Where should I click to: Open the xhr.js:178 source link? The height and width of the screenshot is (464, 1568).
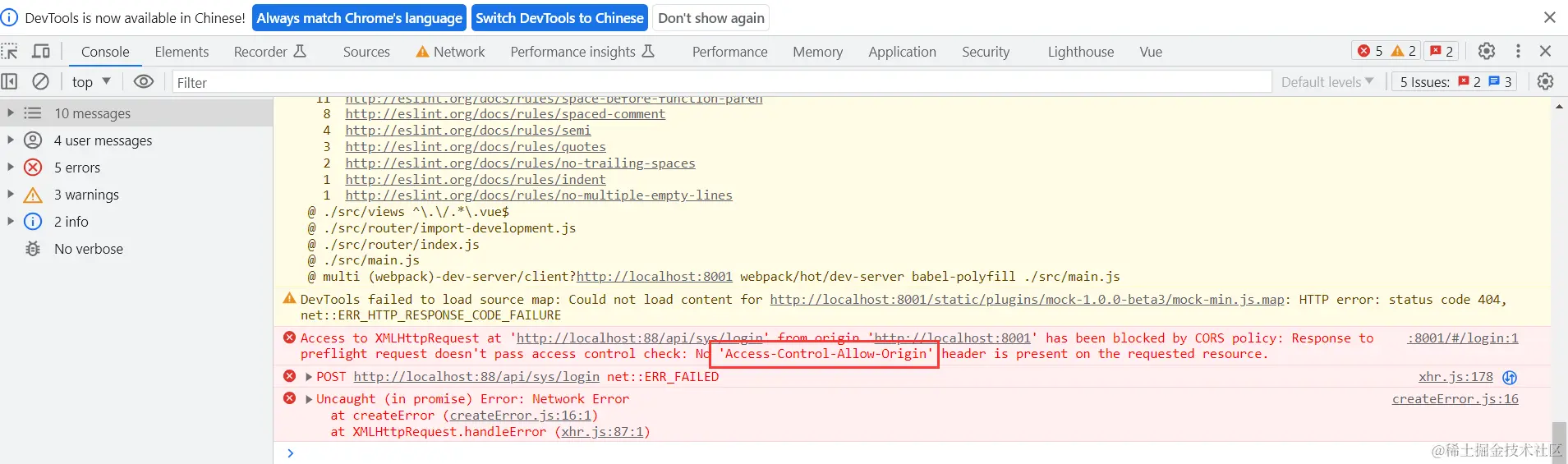click(1455, 377)
